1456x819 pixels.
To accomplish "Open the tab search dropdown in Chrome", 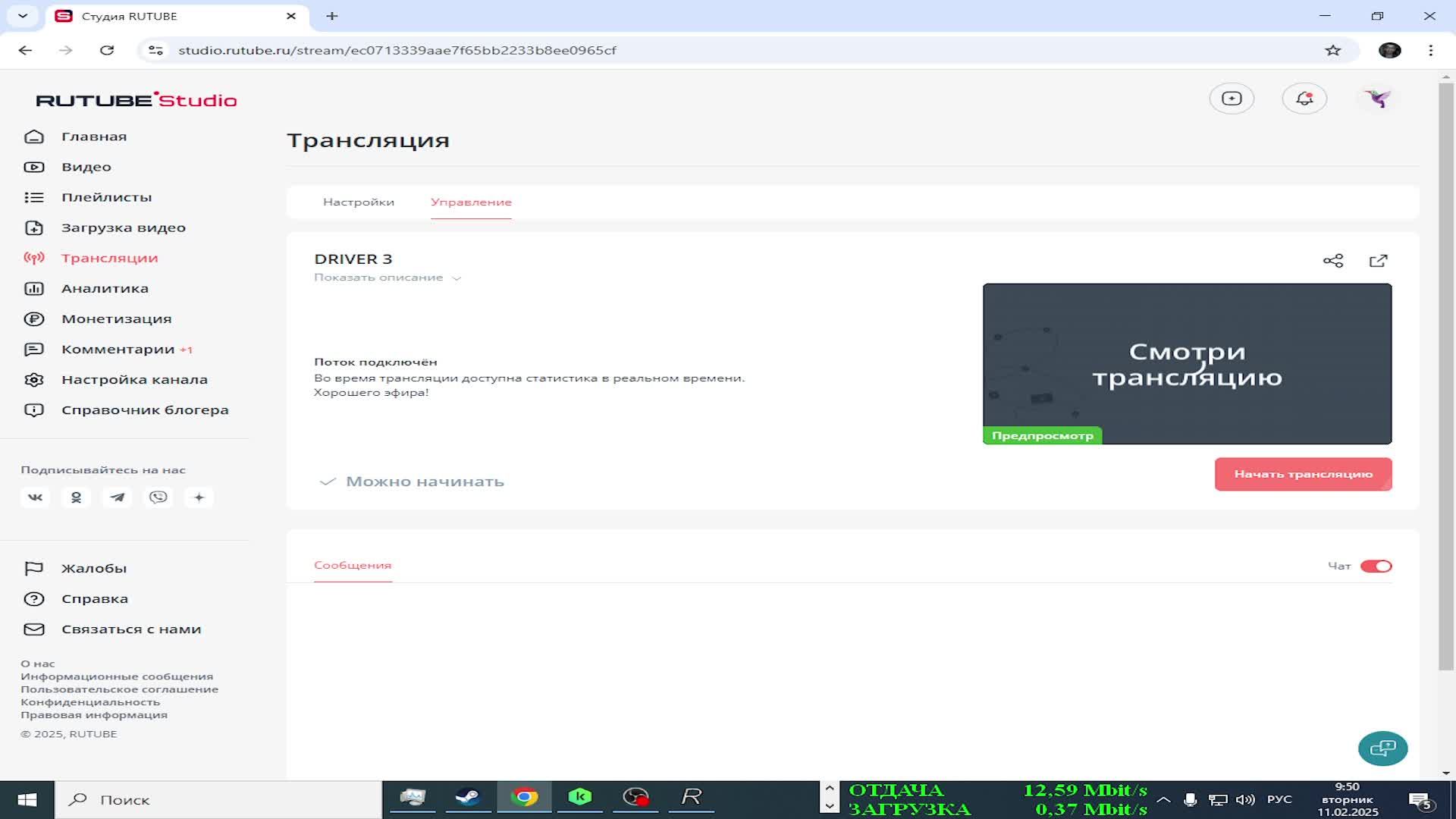I will (23, 16).
